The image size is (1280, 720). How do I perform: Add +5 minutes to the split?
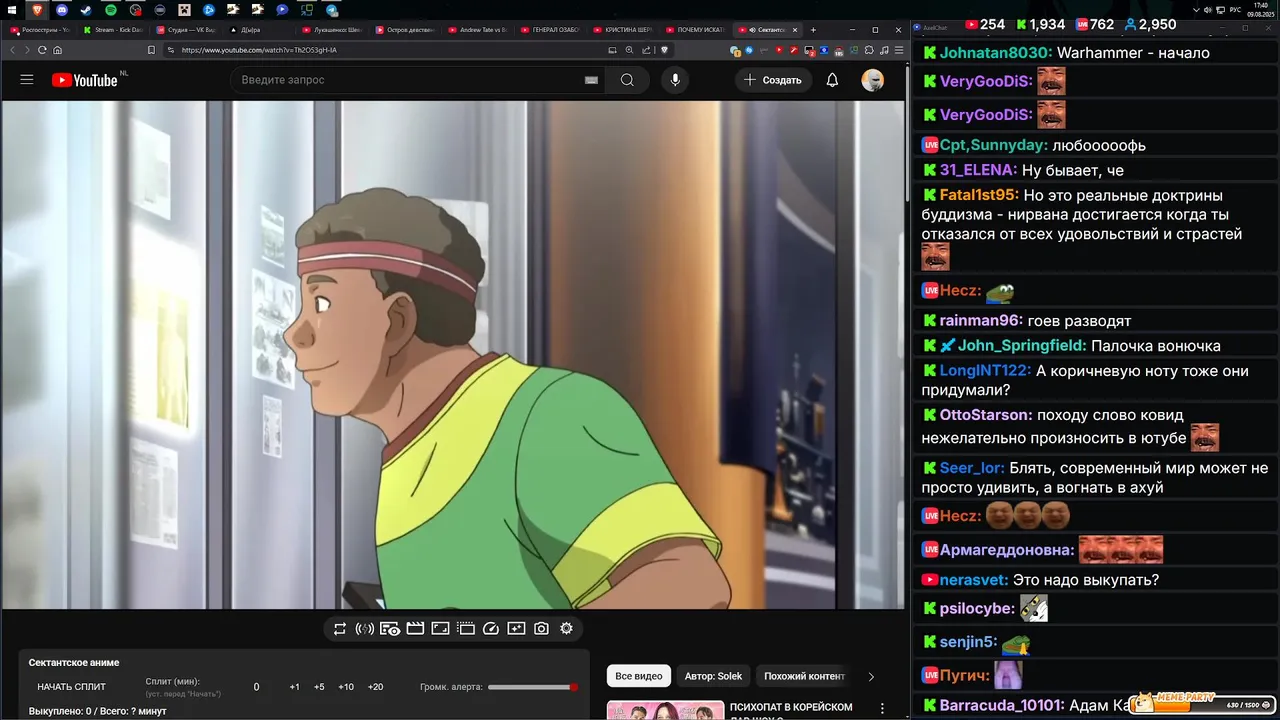(x=319, y=687)
